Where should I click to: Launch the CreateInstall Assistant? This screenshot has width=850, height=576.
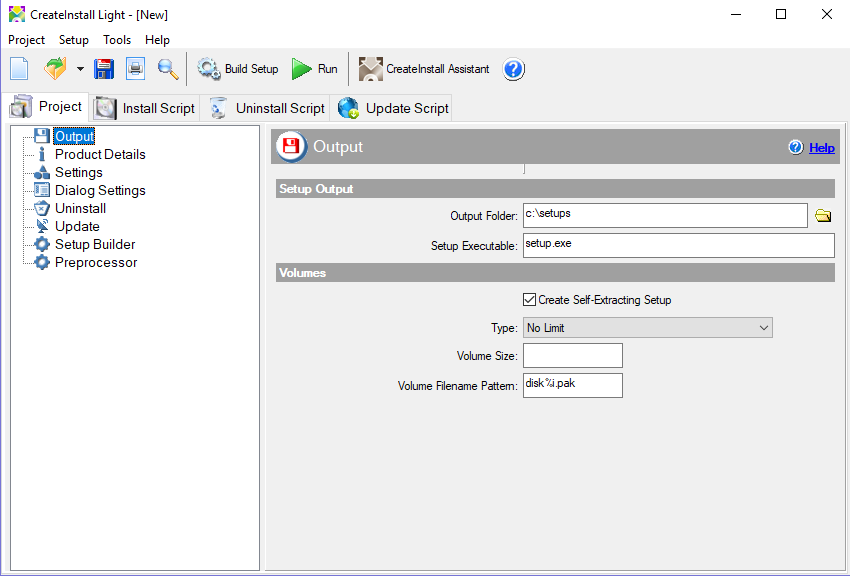coord(424,69)
